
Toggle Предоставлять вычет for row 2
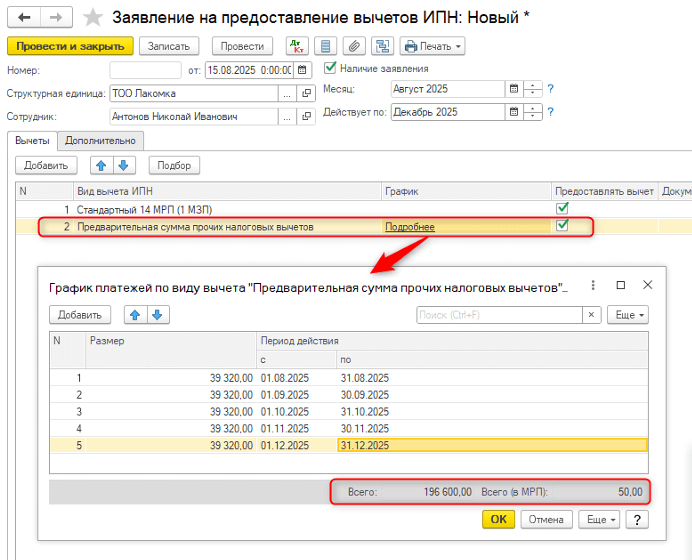562,226
